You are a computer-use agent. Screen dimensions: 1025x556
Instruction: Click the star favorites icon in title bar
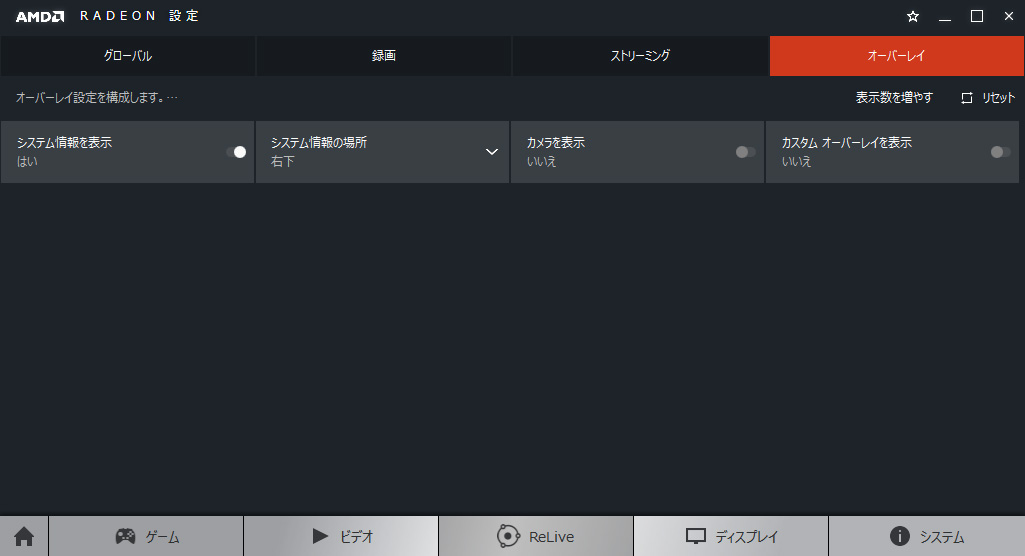pos(912,16)
